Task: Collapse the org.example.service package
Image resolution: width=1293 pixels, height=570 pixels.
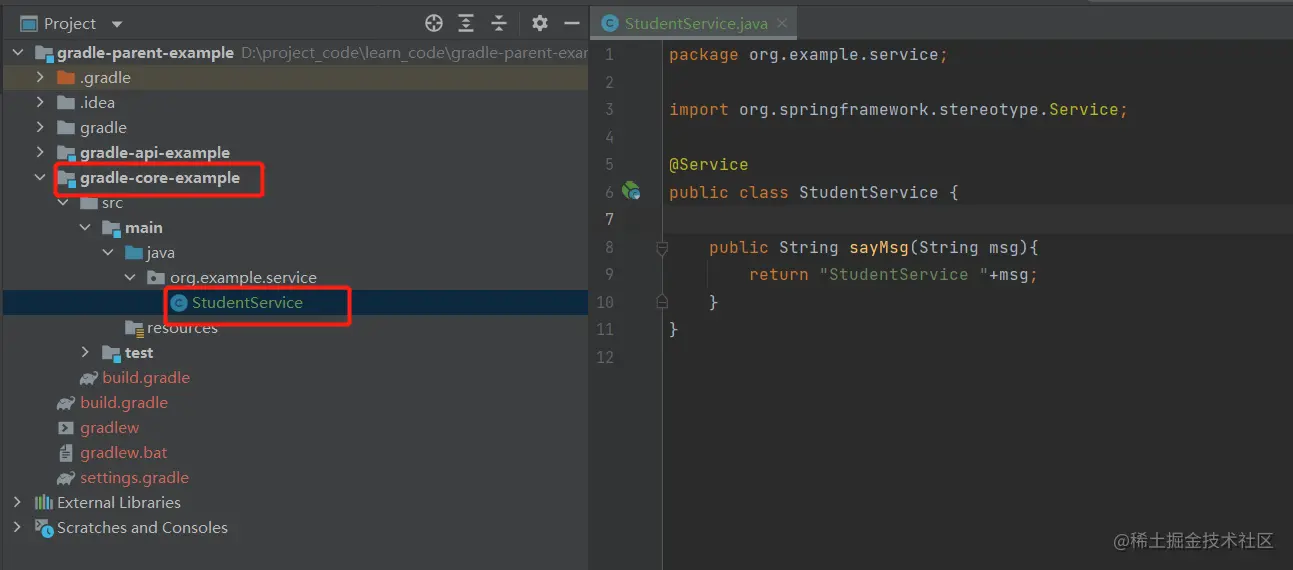Action: (x=131, y=277)
